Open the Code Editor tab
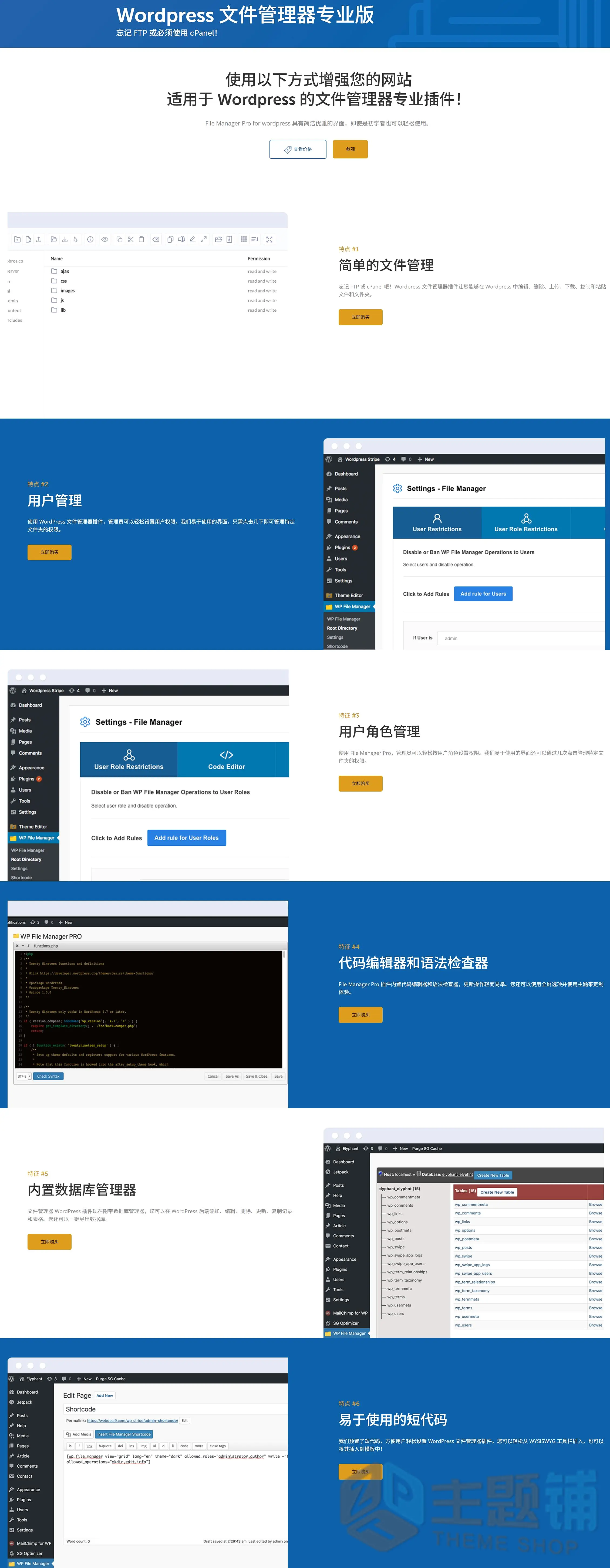 pyautogui.click(x=227, y=760)
